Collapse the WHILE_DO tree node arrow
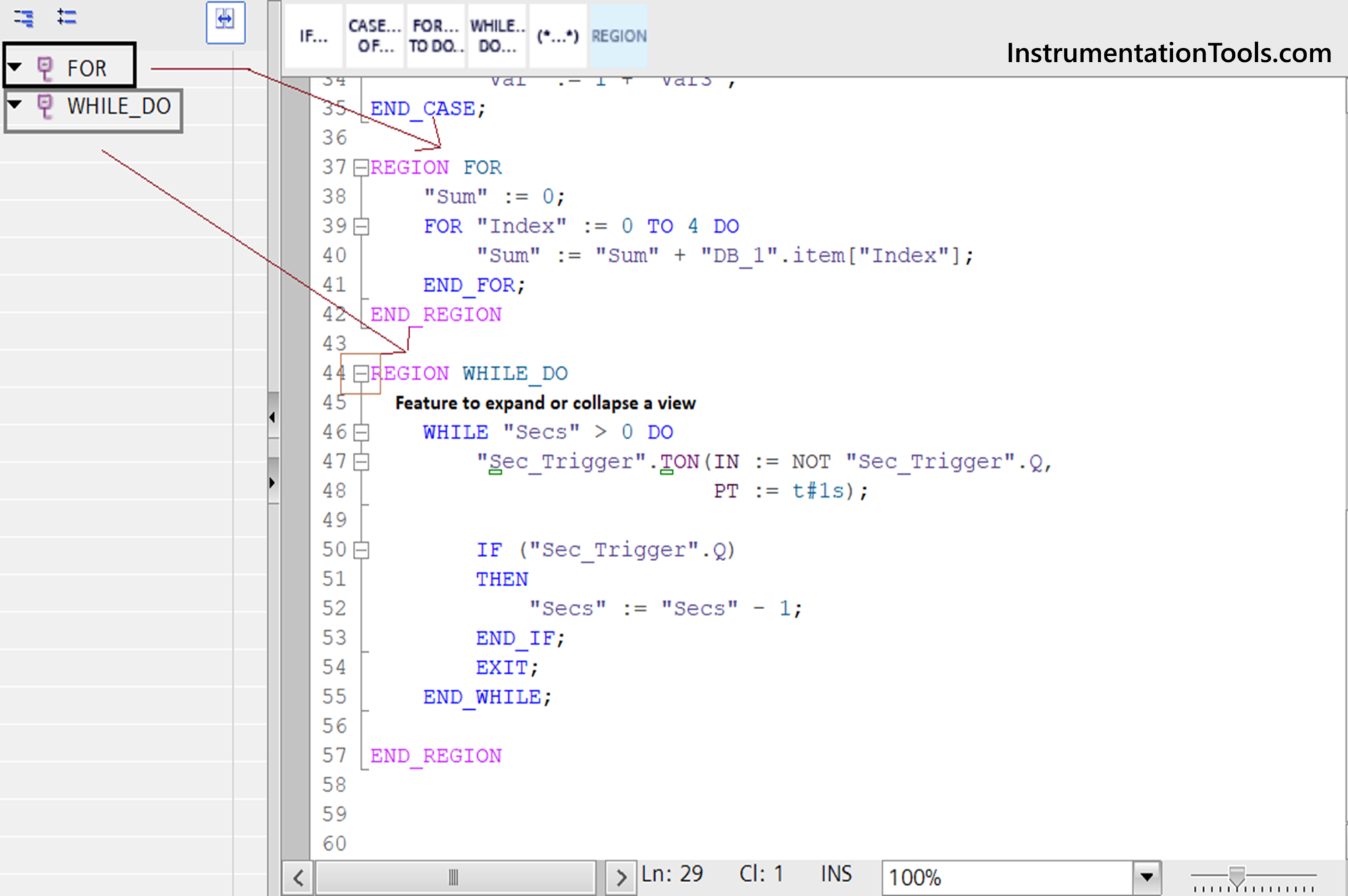 [x=15, y=105]
